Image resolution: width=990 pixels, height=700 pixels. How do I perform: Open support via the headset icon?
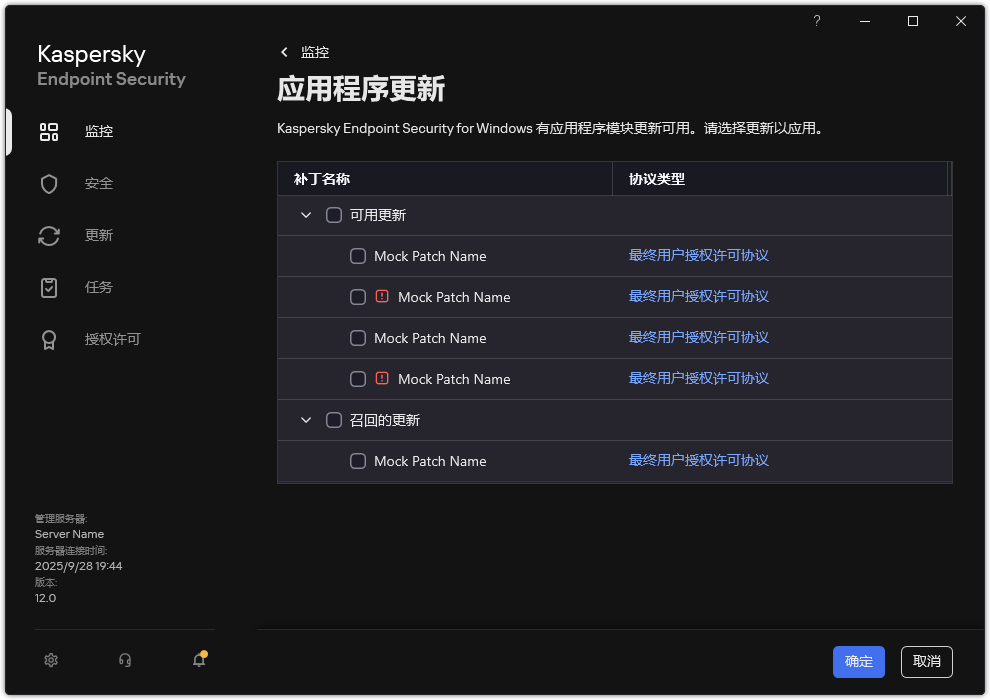[x=124, y=661]
